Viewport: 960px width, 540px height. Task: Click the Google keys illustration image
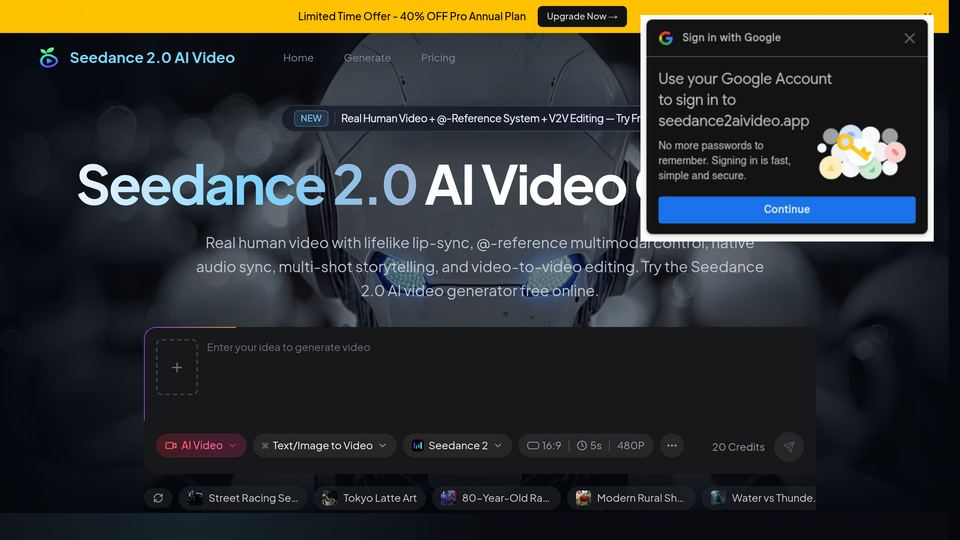[861, 152]
